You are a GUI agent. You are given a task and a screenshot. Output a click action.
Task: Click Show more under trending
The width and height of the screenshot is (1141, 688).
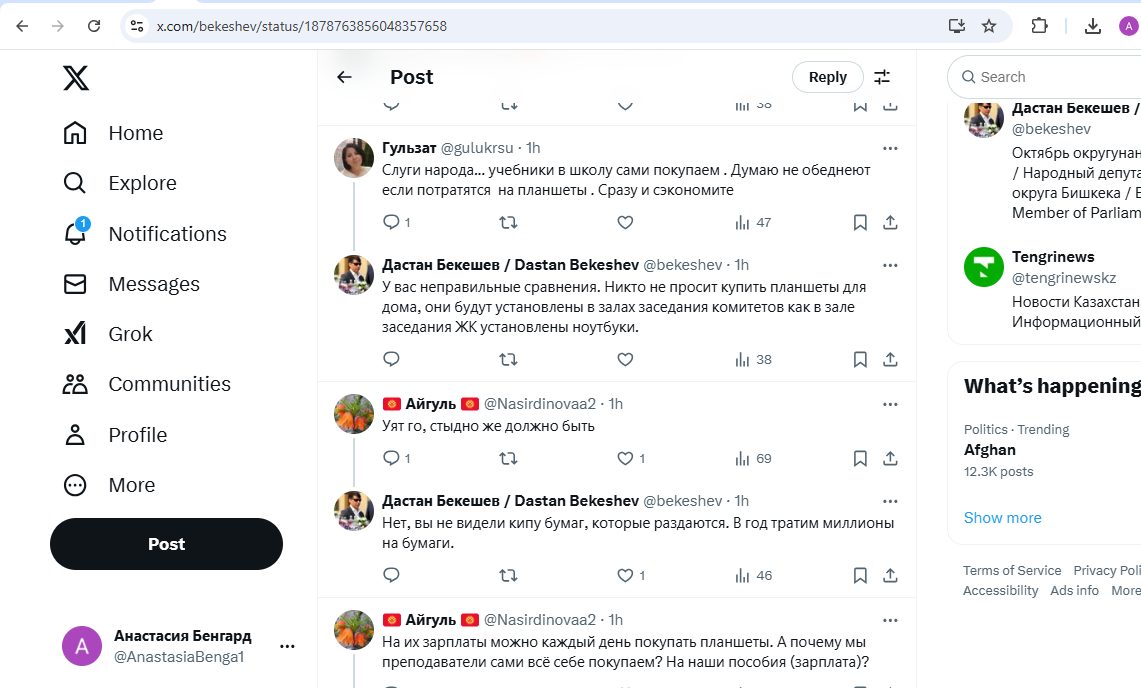click(1002, 517)
